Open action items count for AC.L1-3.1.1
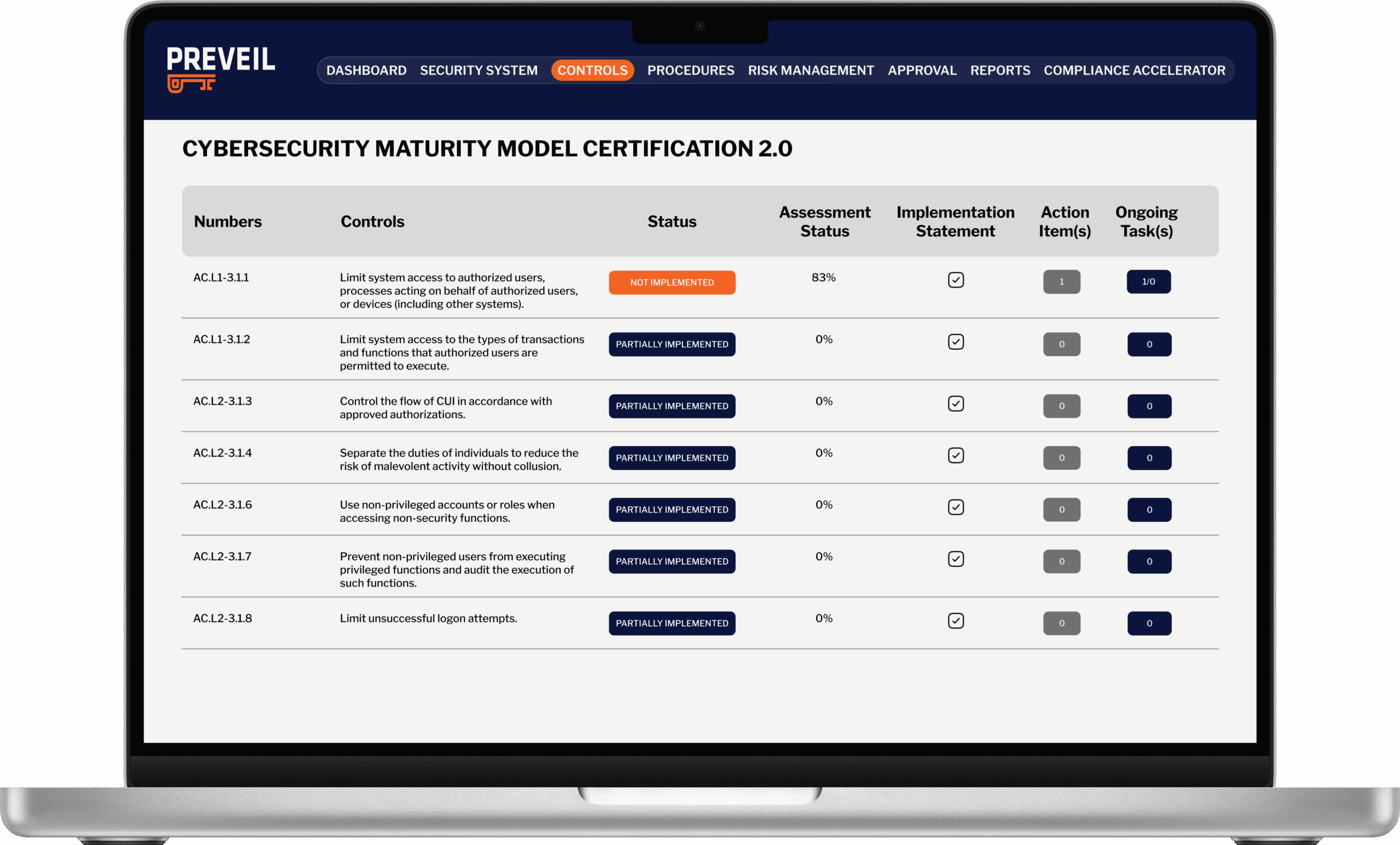The image size is (1400, 845). (x=1061, y=281)
